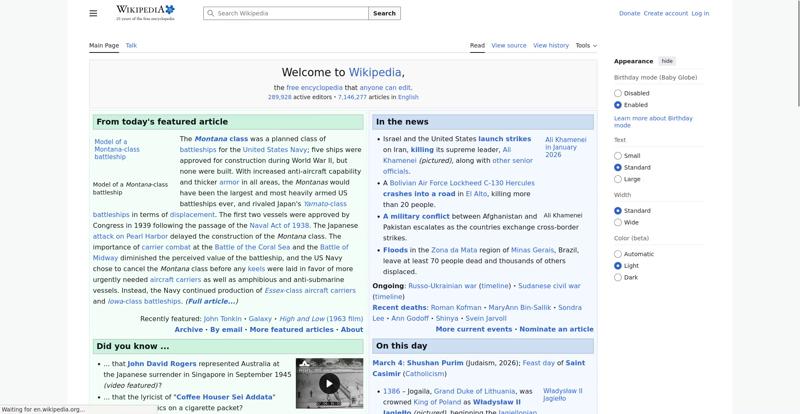The height and width of the screenshot is (414, 800).
Task: Switch to the Talk tab
Action: [x=131, y=45]
